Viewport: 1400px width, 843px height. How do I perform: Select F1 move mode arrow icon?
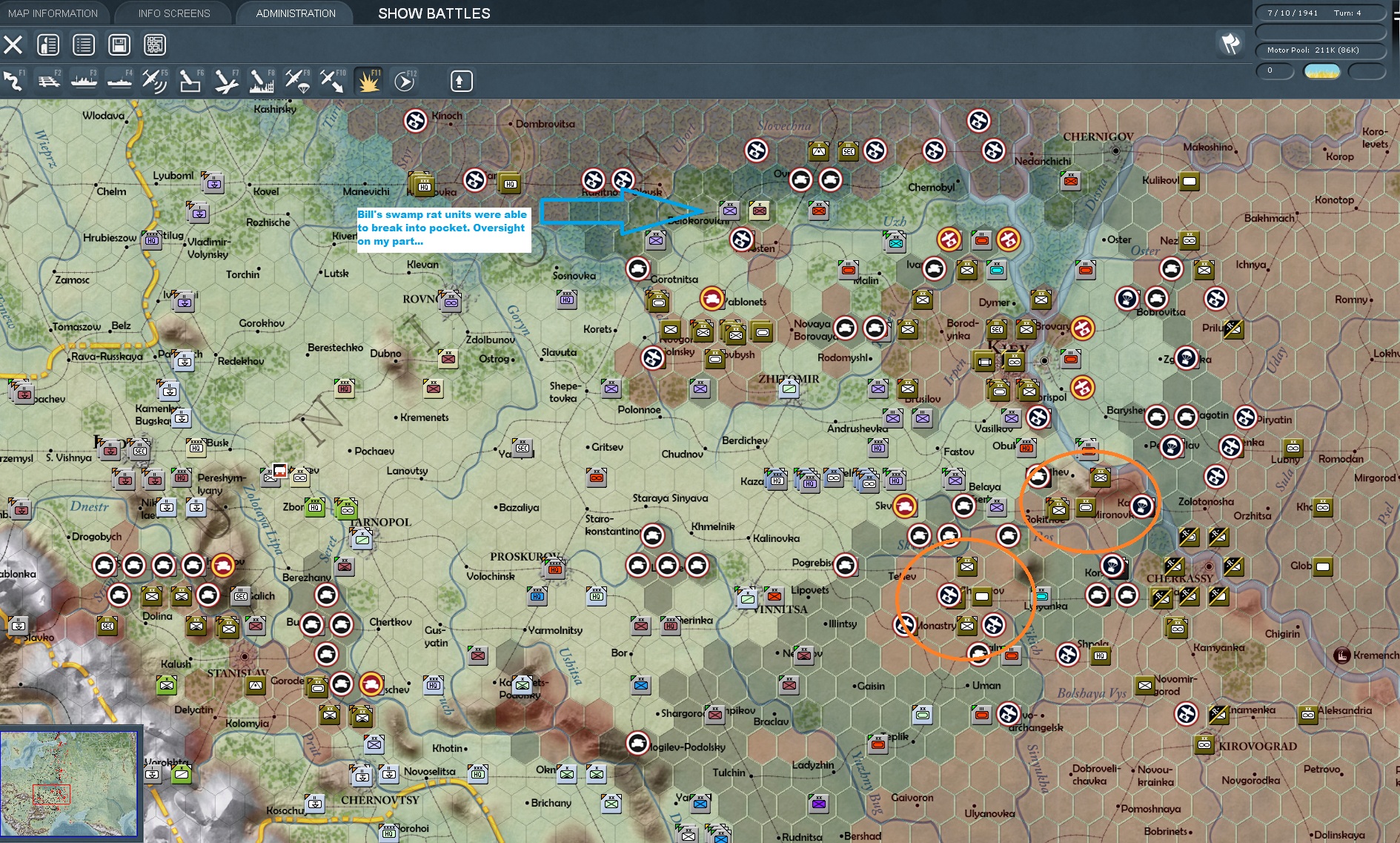13,81
